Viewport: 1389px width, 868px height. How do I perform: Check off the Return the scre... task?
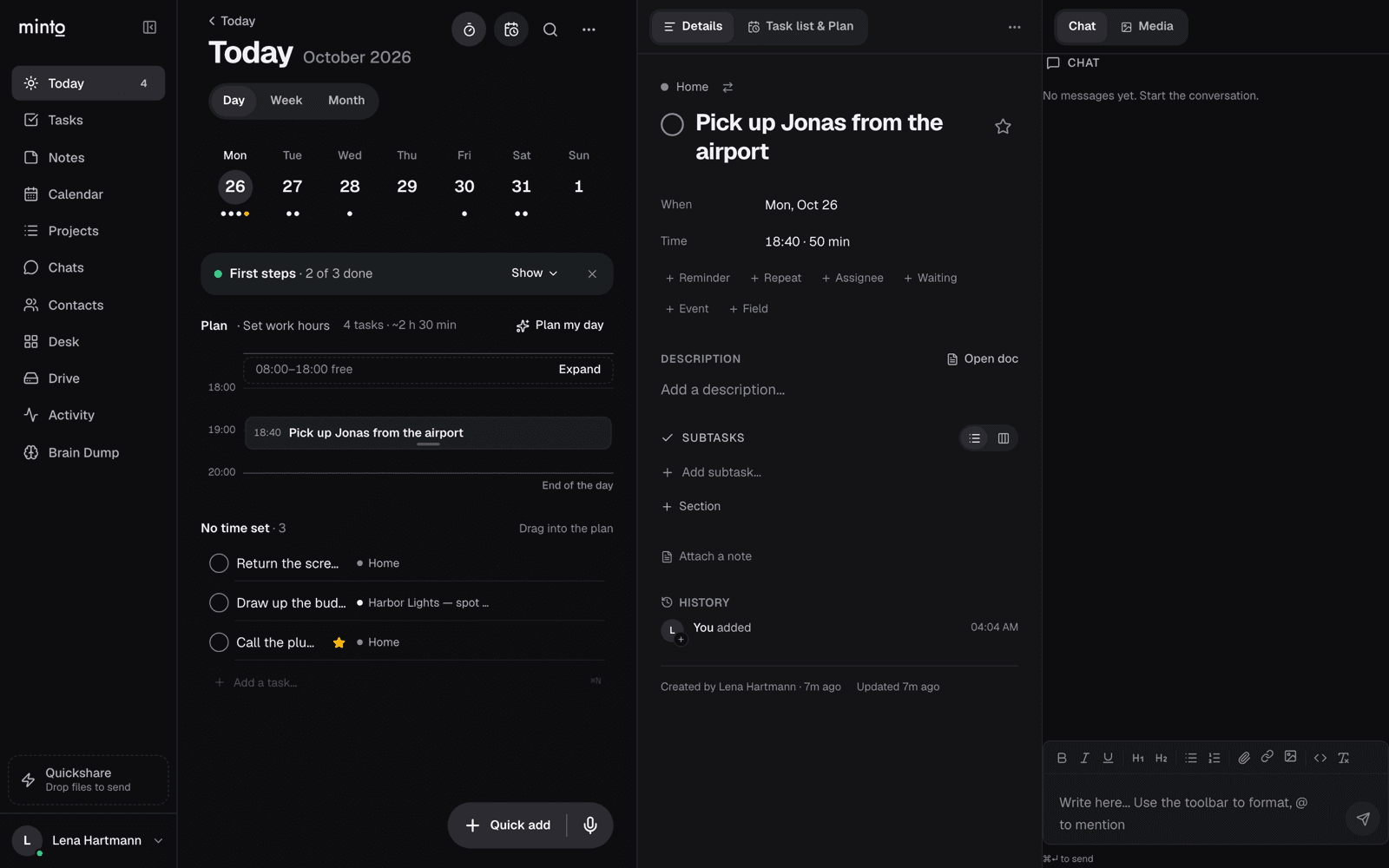(219, 563)
